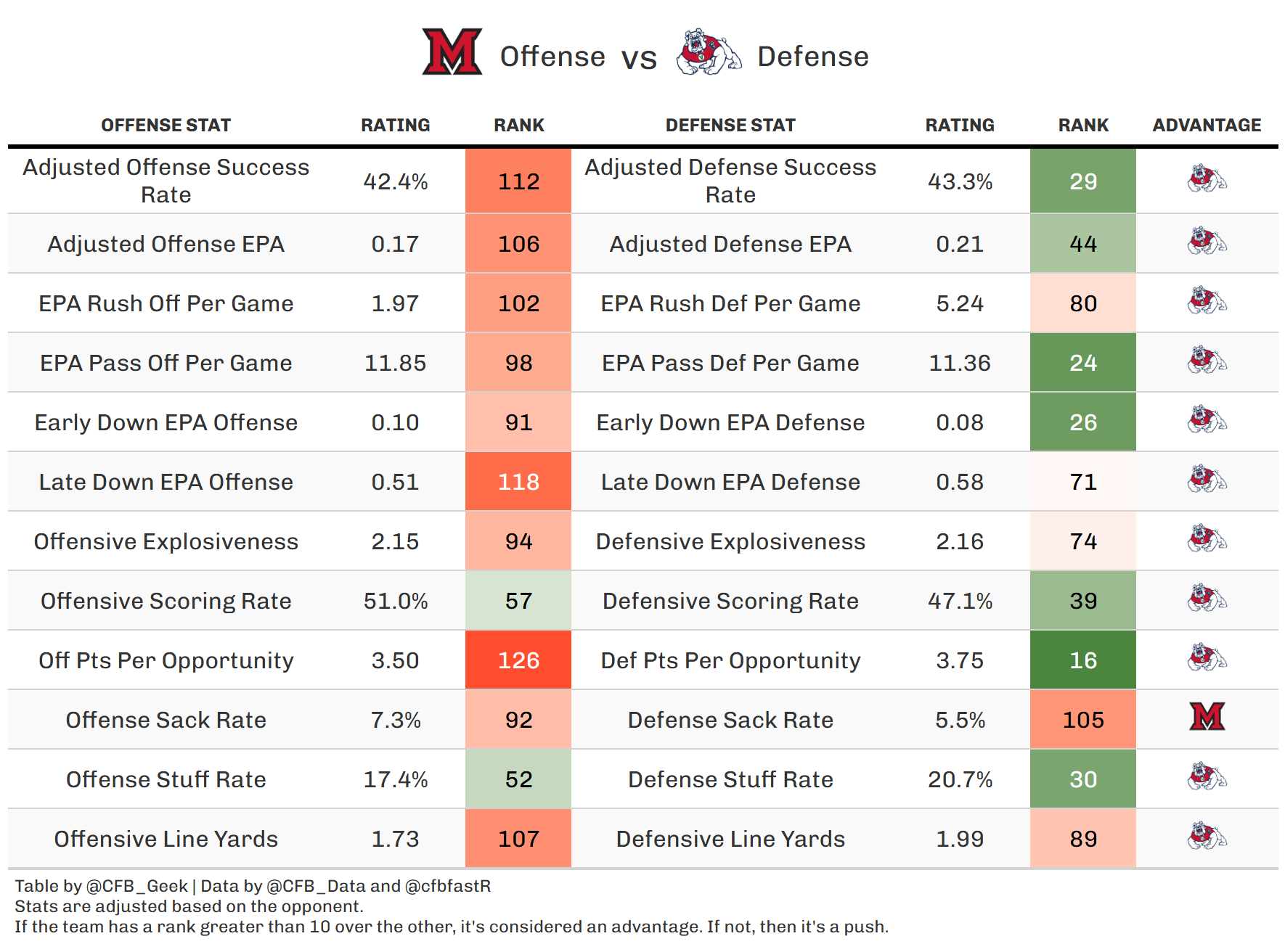Click bulldog advantage icon for Adjusted Defense EPA
This screenshot has height=952, width=1285.
coord(1207,241)
